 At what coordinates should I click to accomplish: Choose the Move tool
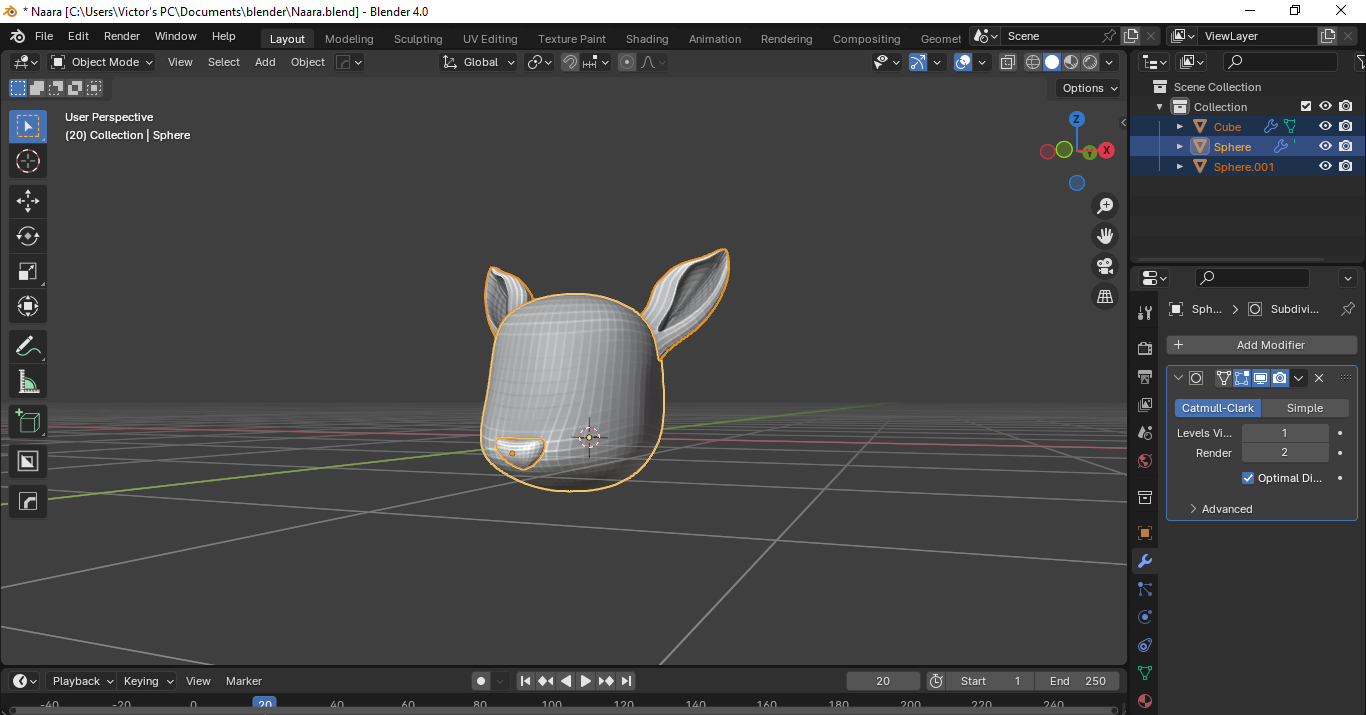tap(28, 201)
